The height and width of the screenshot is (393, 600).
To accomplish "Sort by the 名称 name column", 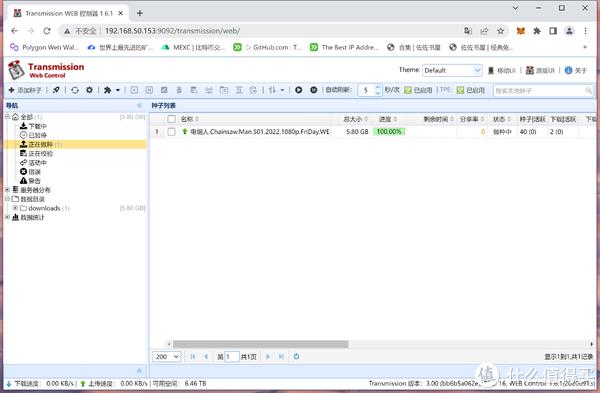I will point(189,119).
